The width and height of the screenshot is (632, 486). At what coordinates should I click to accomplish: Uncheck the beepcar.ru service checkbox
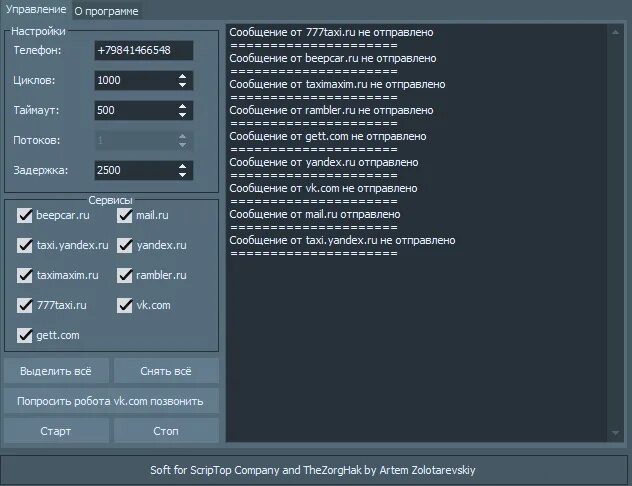click(x=25, y=215)
